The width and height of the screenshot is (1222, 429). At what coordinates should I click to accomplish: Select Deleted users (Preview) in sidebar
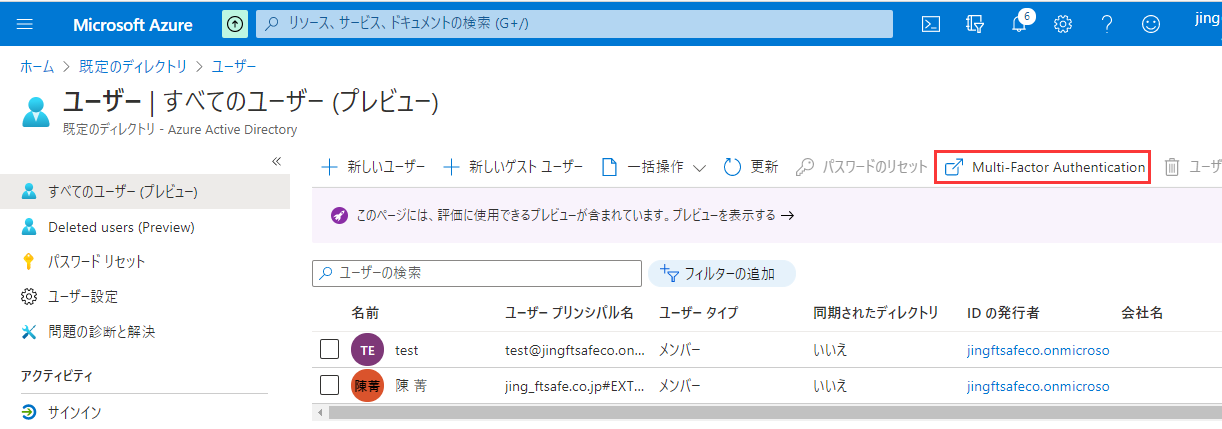121,227
